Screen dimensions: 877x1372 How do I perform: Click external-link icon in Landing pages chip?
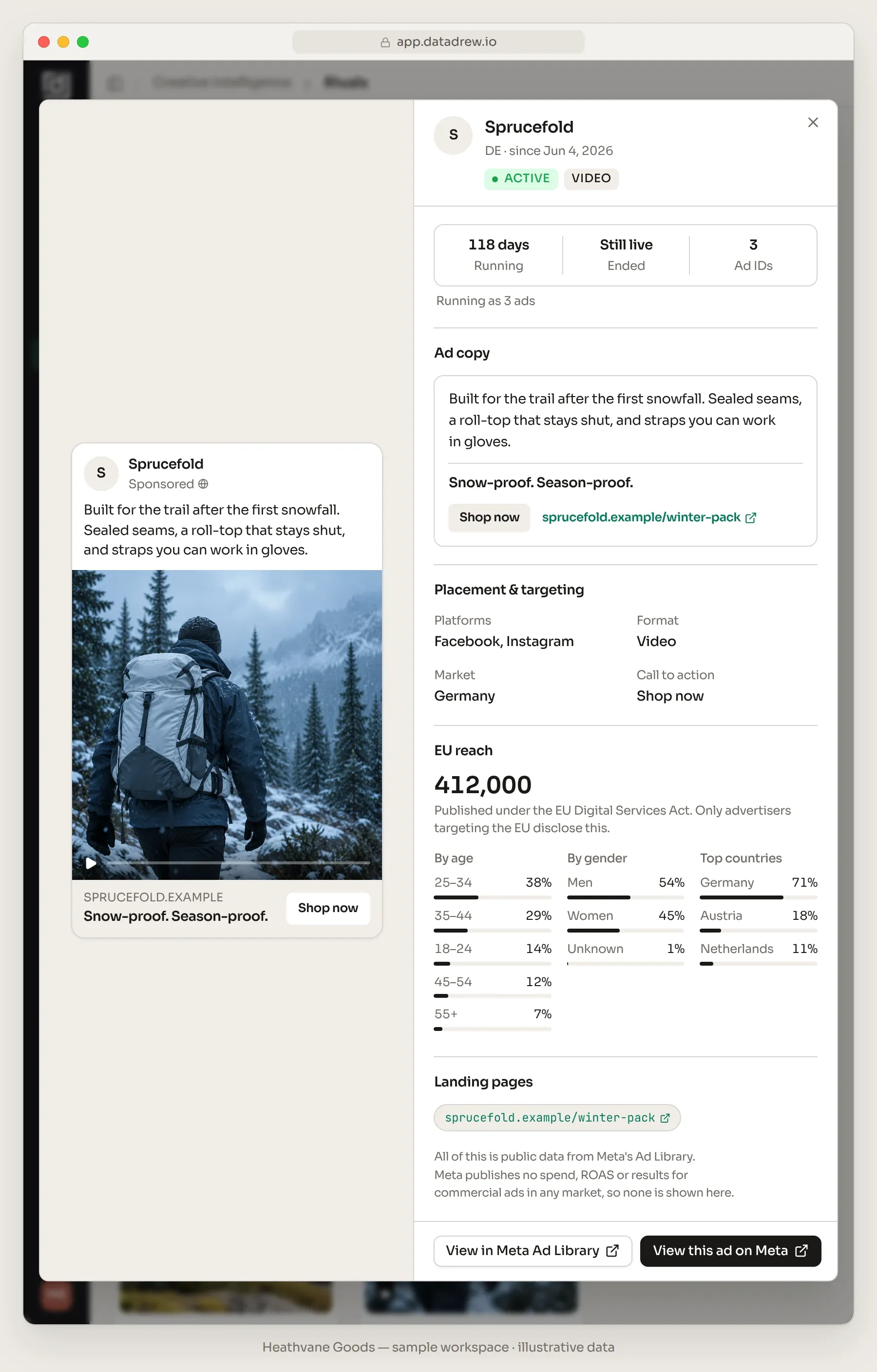(x=665, y=1118)
